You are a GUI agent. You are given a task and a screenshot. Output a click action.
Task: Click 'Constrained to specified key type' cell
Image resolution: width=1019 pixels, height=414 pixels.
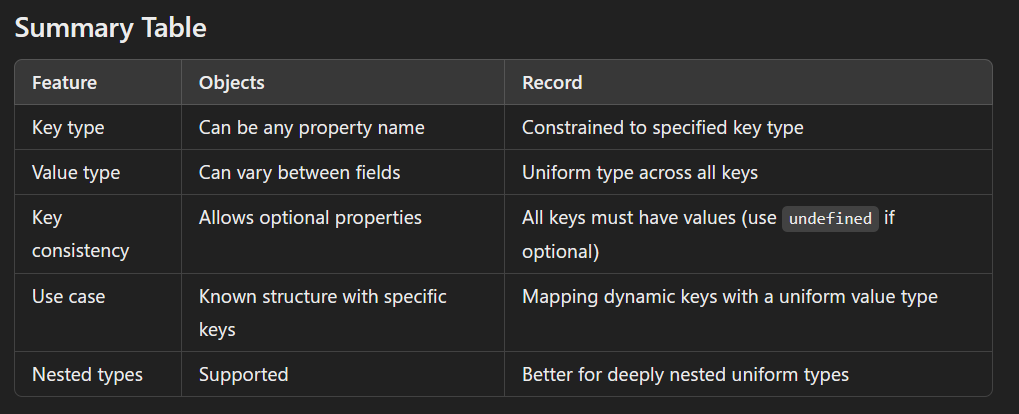[x=662, y=128]
